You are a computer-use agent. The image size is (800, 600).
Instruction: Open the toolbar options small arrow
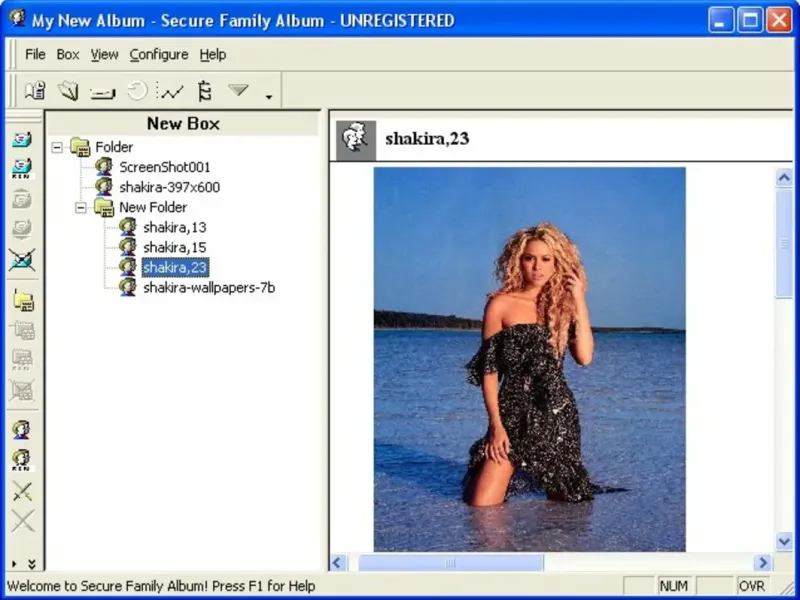(269, 96)
